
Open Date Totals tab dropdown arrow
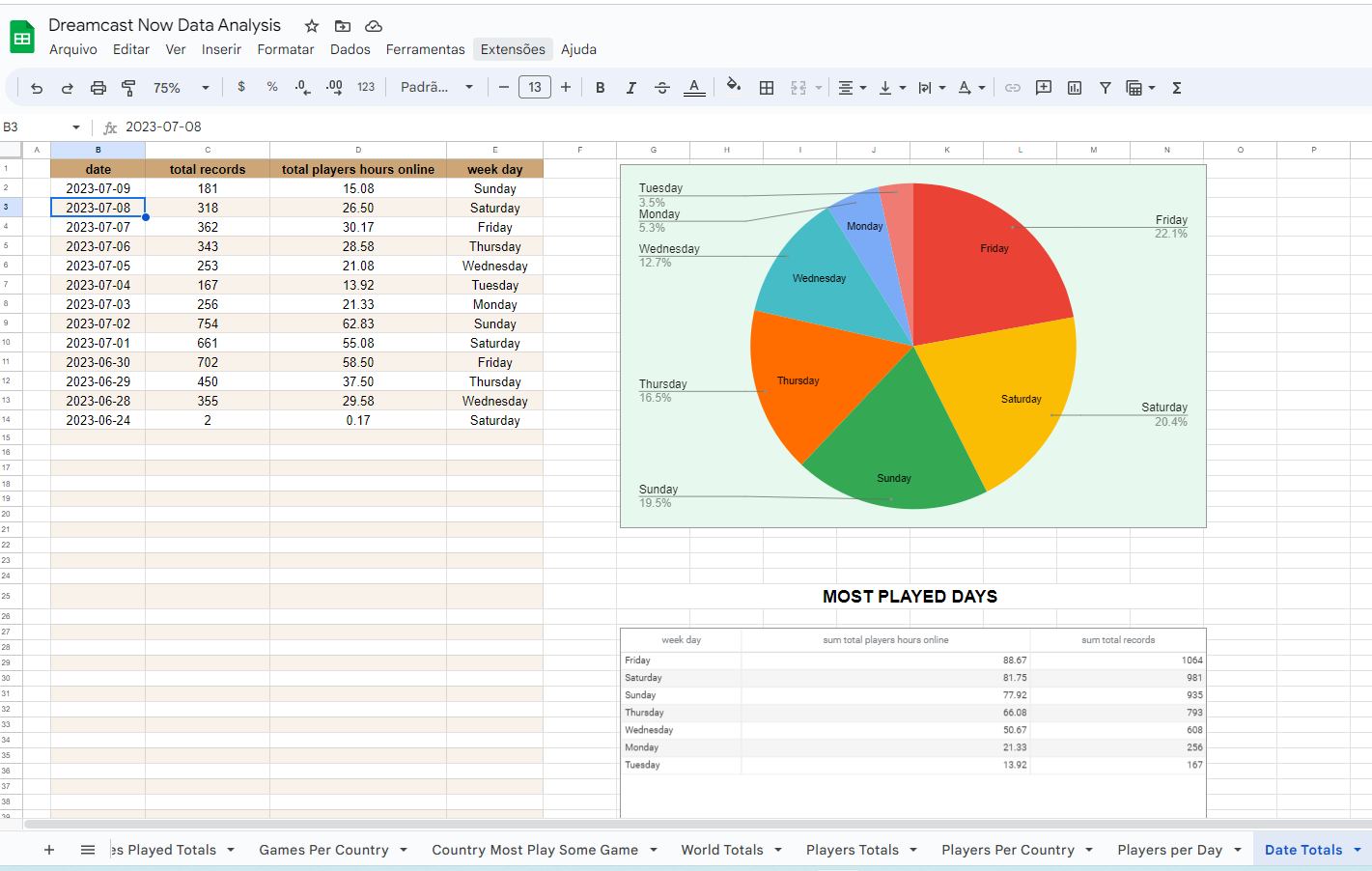(1357, 850)
